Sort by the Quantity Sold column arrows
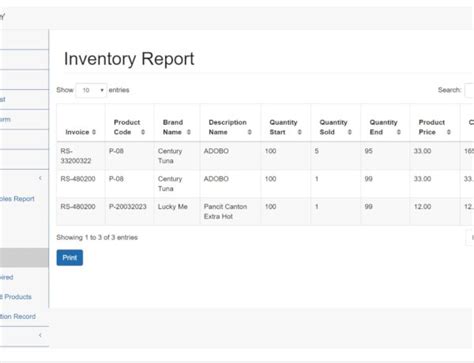 tap(350, 132)
